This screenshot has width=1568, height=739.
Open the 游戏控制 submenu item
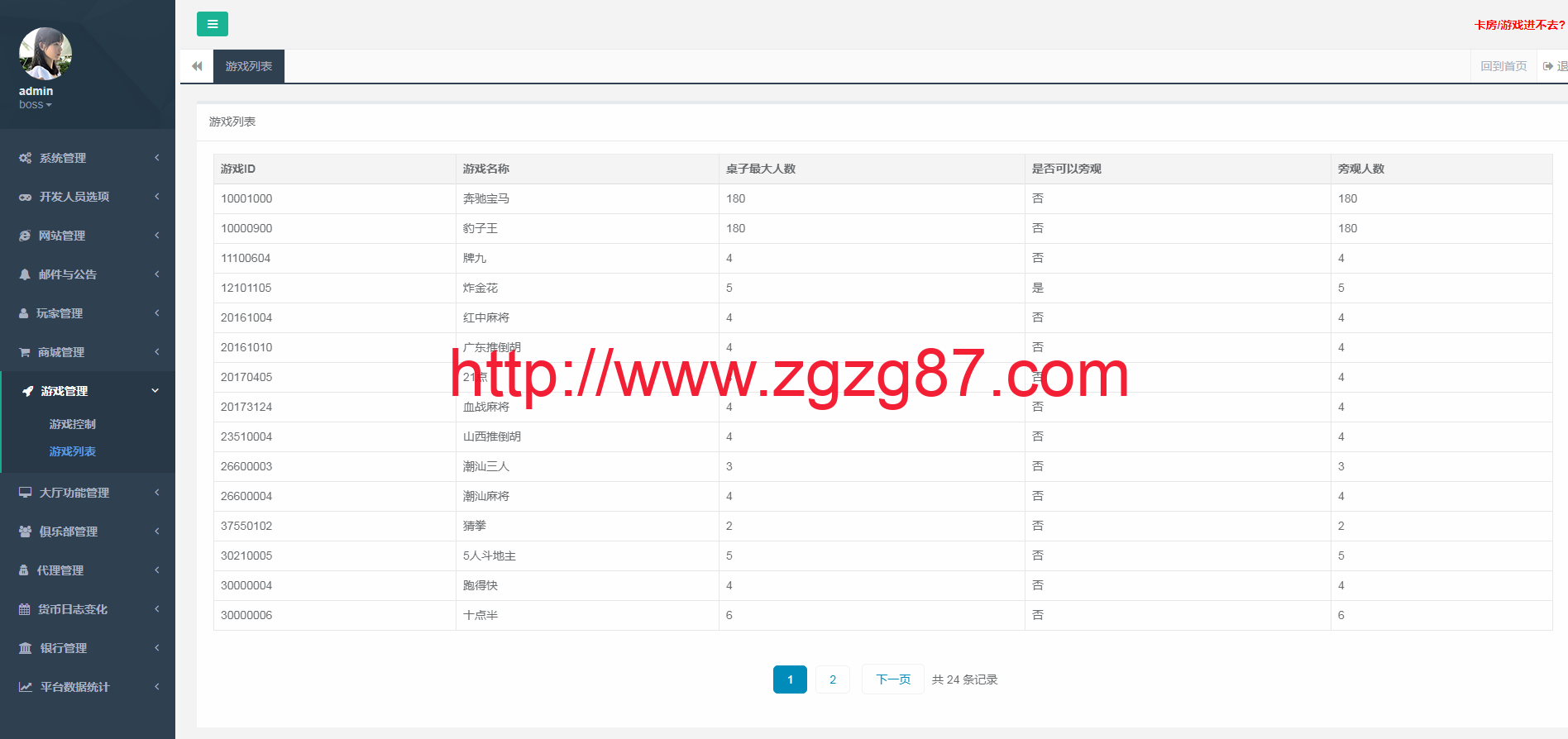coord(73,424)
